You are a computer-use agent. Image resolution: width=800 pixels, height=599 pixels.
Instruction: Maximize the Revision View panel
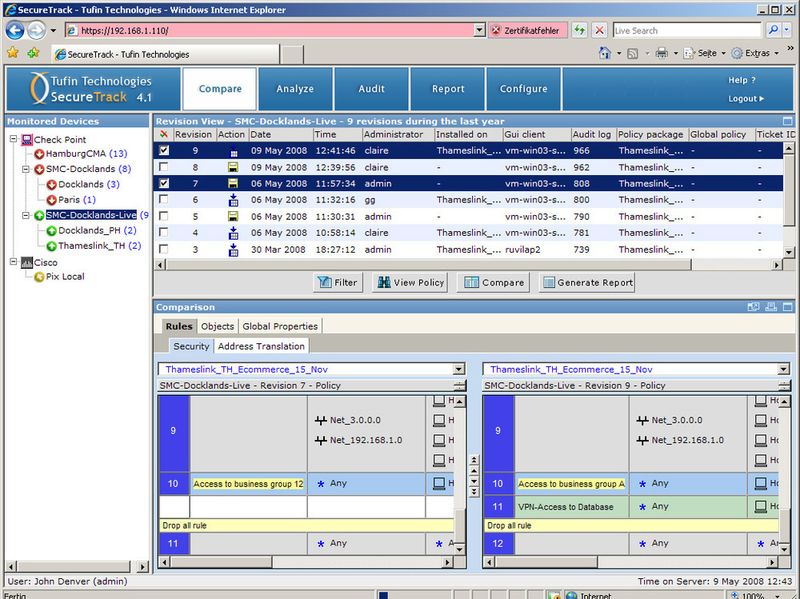[788, 121]
